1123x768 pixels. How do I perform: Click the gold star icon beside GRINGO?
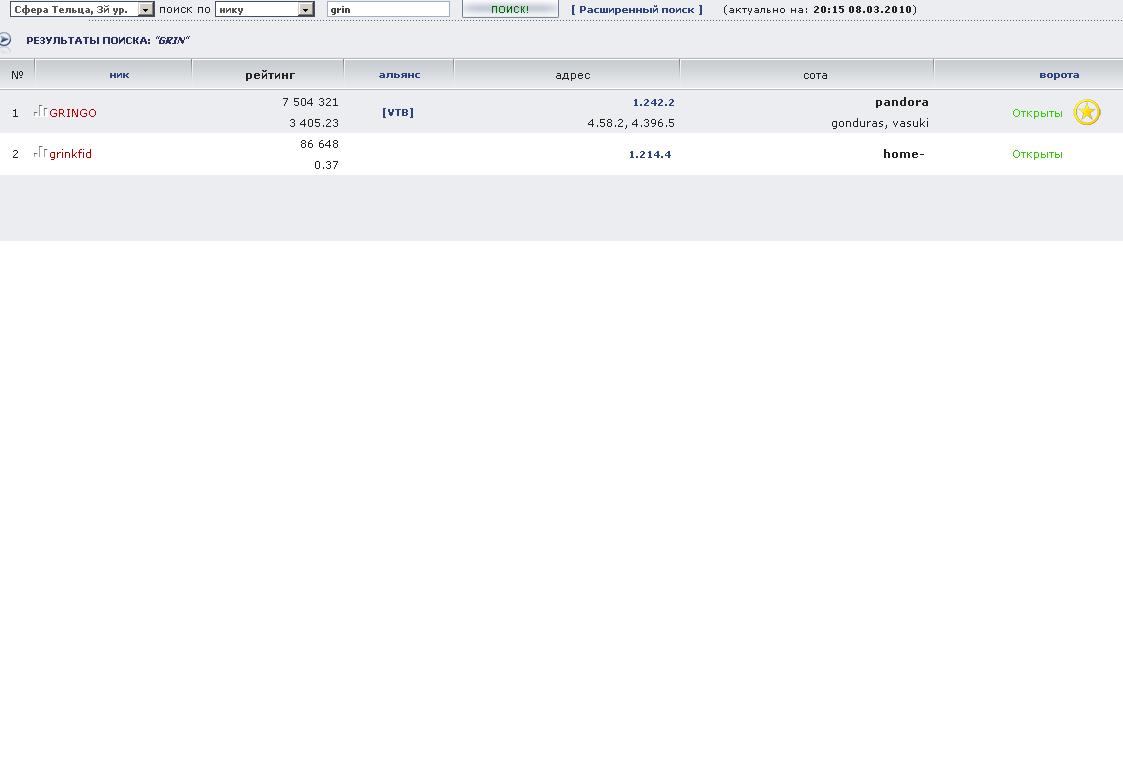1086,112
